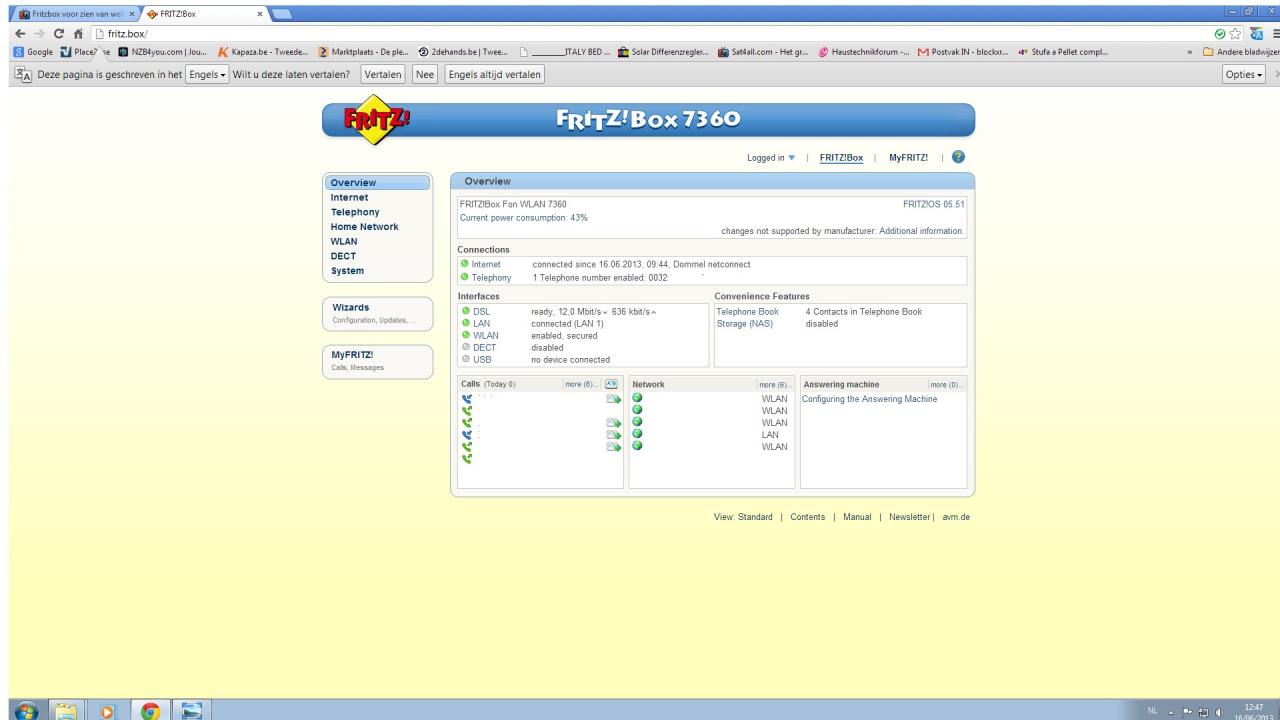Open the System sidebar menu item
Screen dimensions: 1280x720
tap(348, 271)
